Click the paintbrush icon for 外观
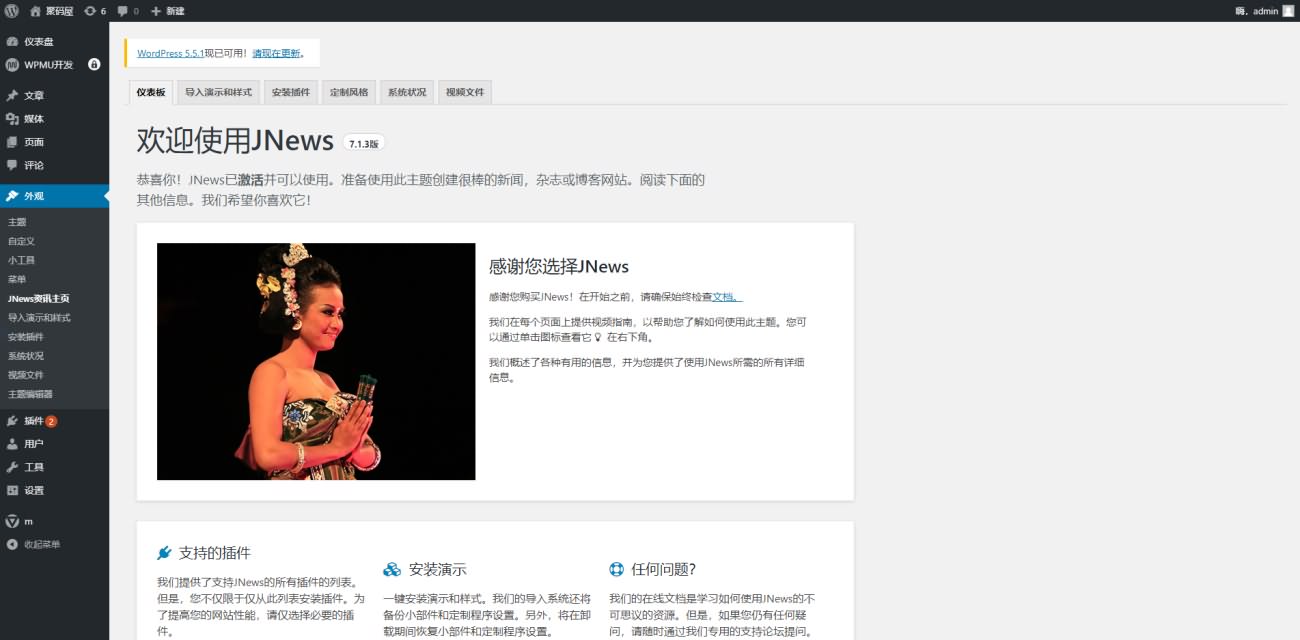1300x640 pixels. click(12, 196)
